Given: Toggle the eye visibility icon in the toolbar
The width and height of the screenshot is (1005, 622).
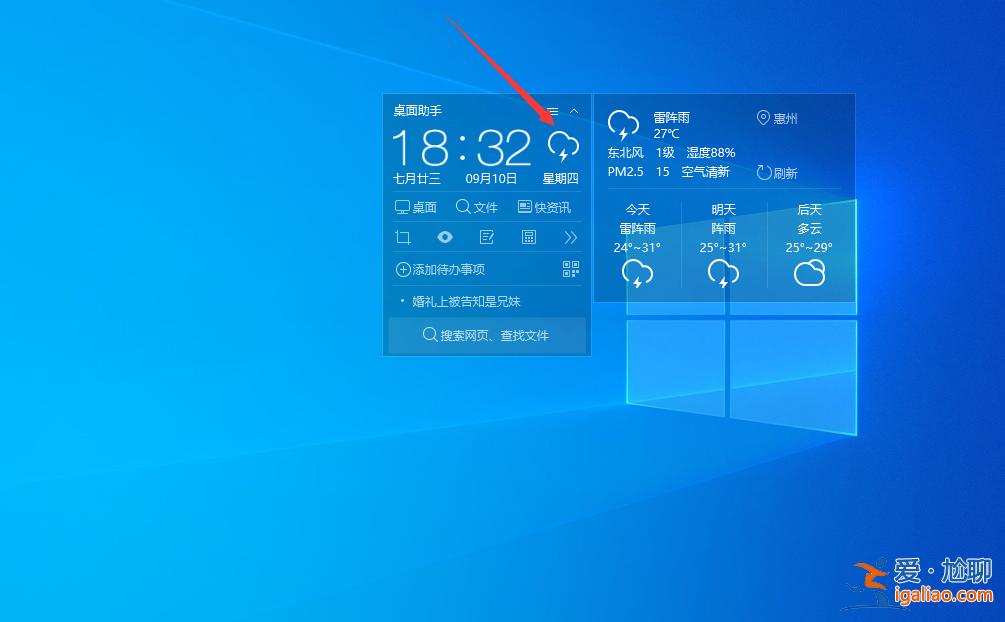Looking at the screenshot, I should tap(444, 237).
